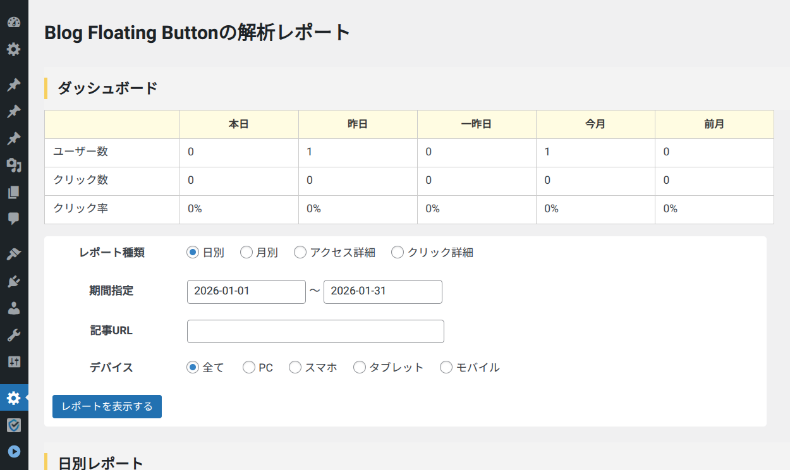790x470 pixels.
Task: Click クリック率 value under 前月
Action: click(x=670, y=209)
